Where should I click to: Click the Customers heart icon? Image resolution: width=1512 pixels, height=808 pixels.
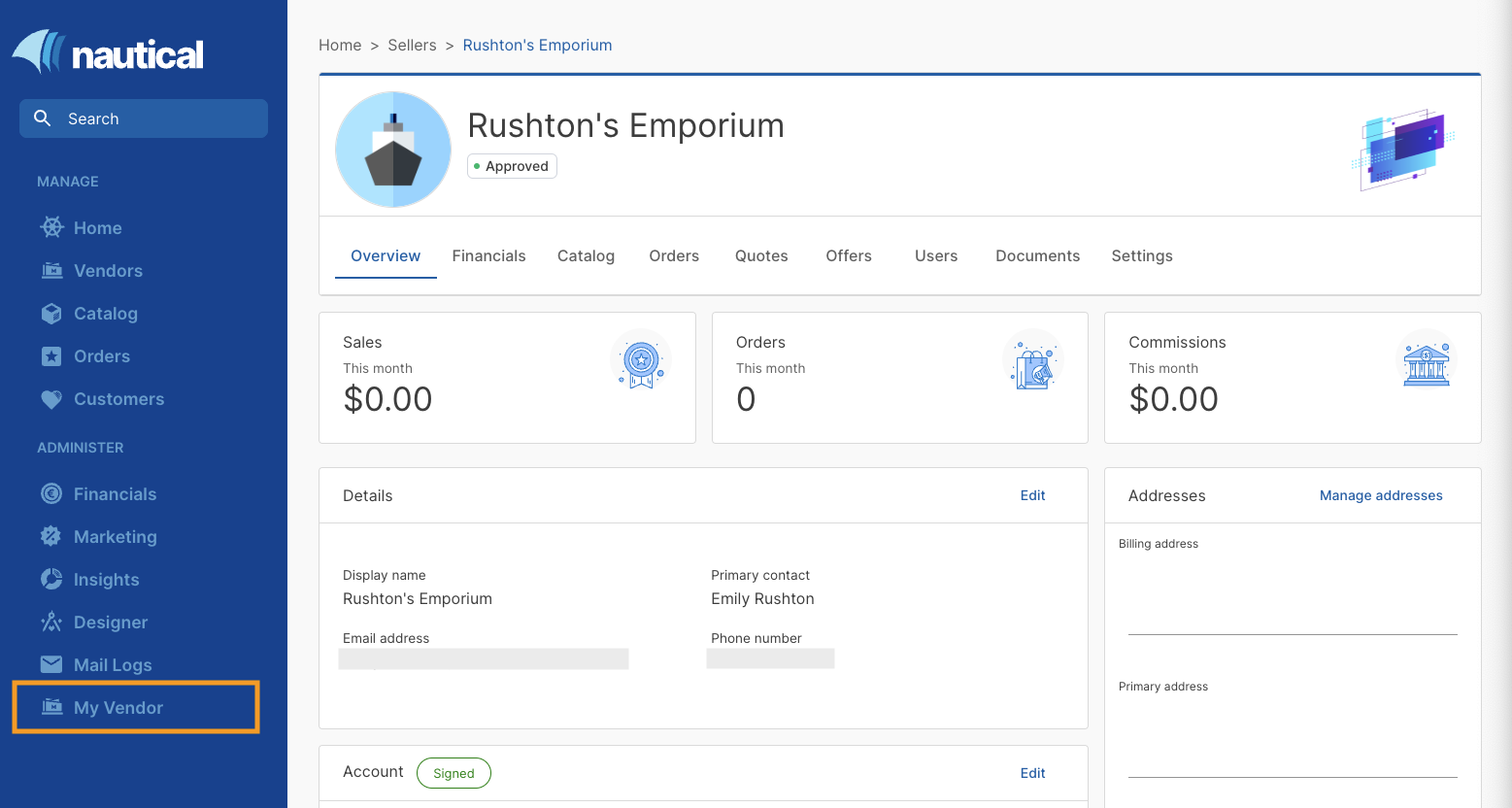click(51, 398)
